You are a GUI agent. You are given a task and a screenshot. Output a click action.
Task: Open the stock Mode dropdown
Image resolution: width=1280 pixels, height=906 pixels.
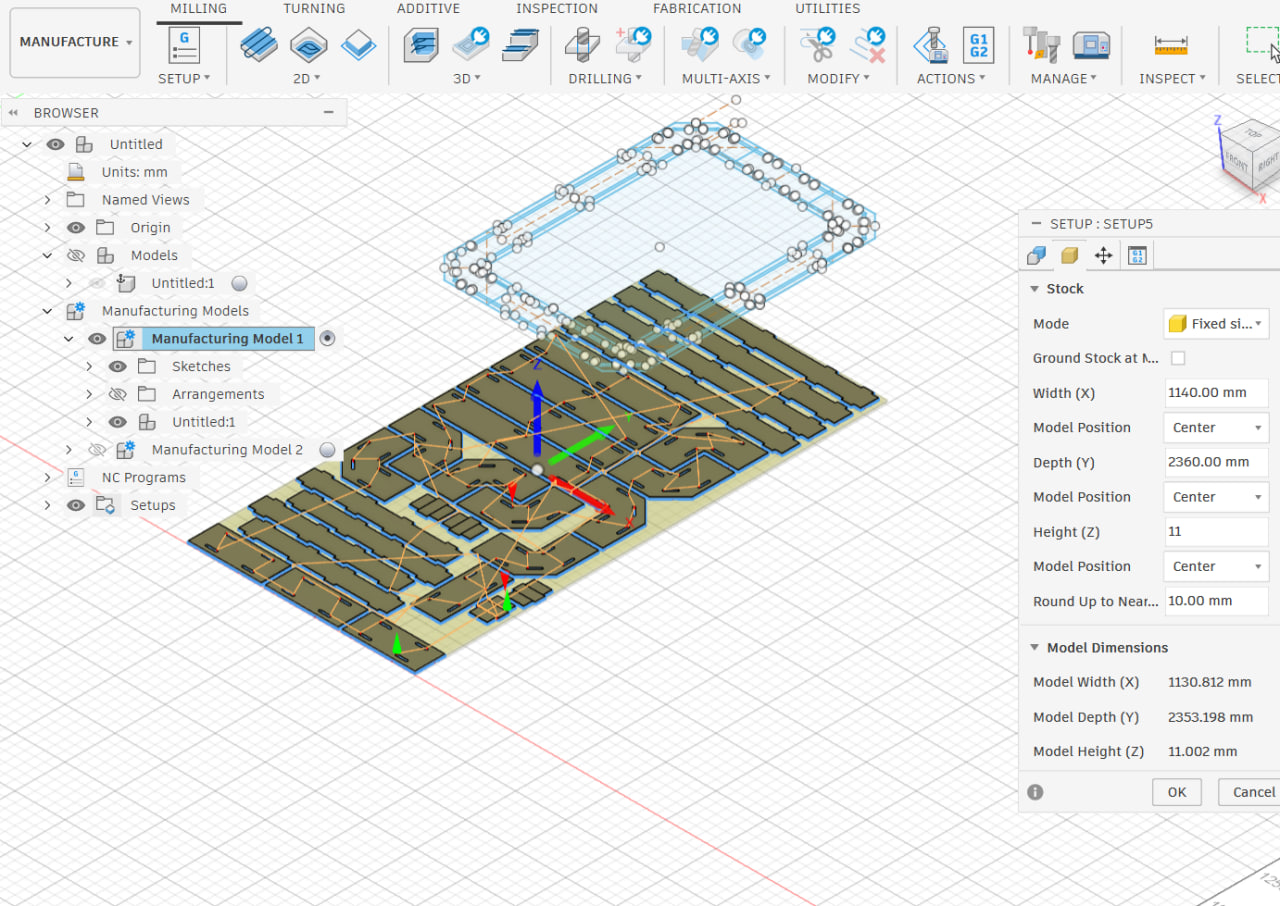(1216, 324)
